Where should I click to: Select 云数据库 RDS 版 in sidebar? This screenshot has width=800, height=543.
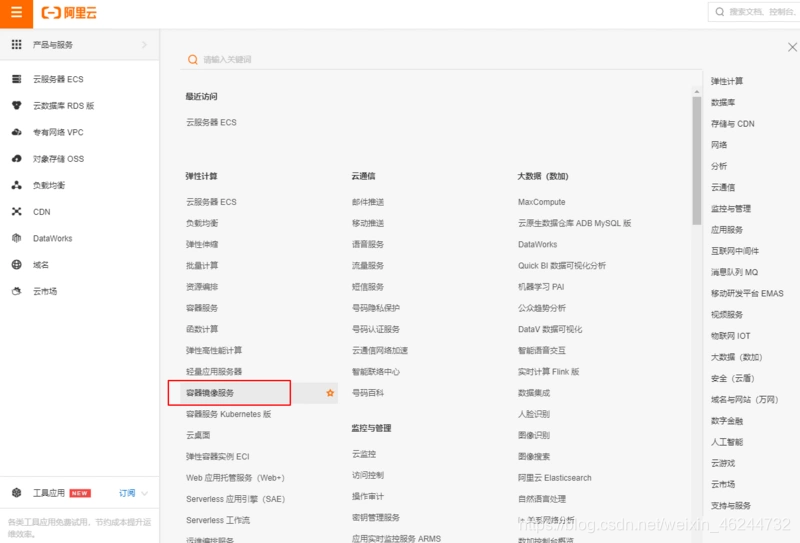pos(63,106)
